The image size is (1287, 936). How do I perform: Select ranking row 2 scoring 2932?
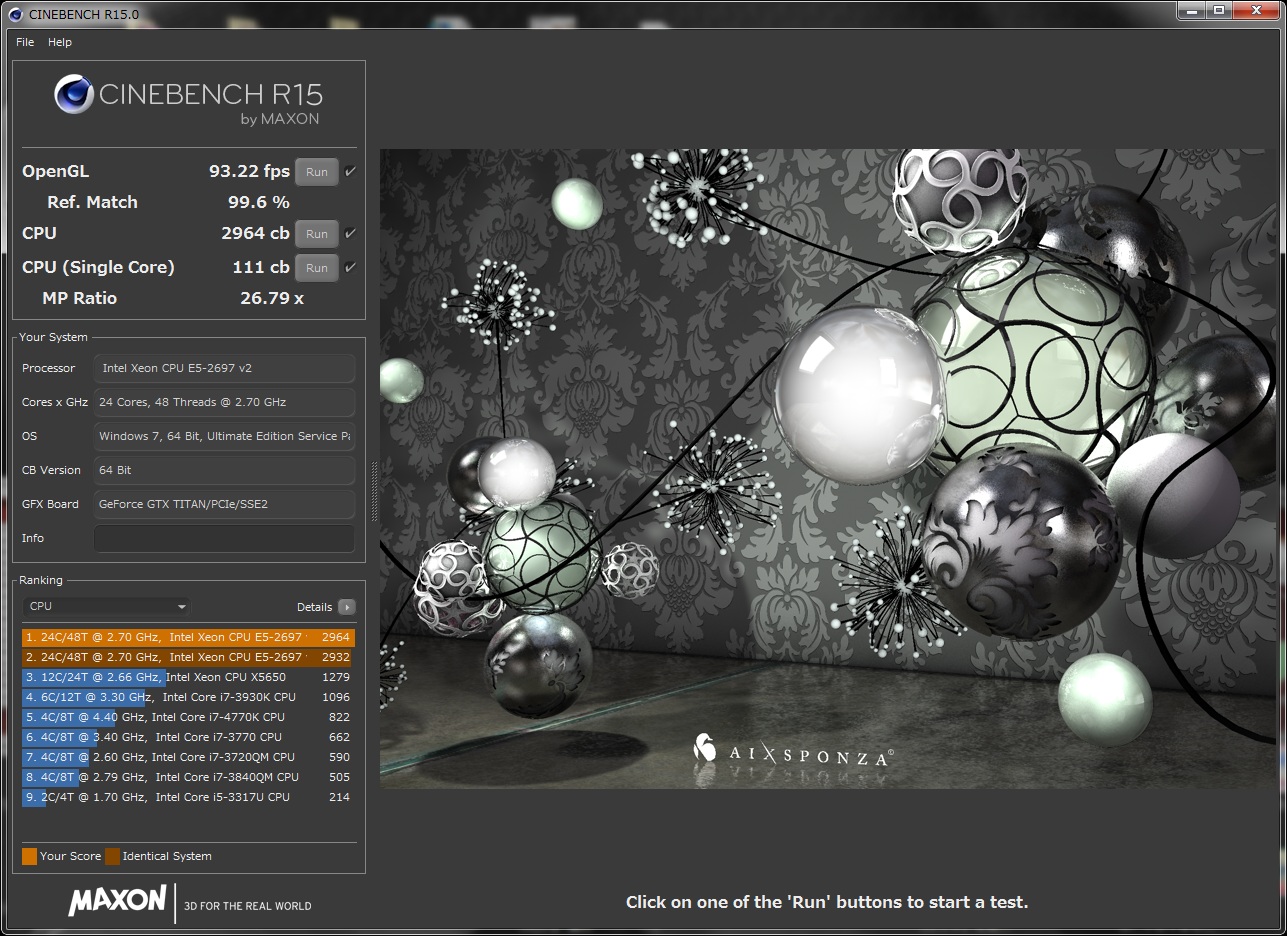point(188,657)
